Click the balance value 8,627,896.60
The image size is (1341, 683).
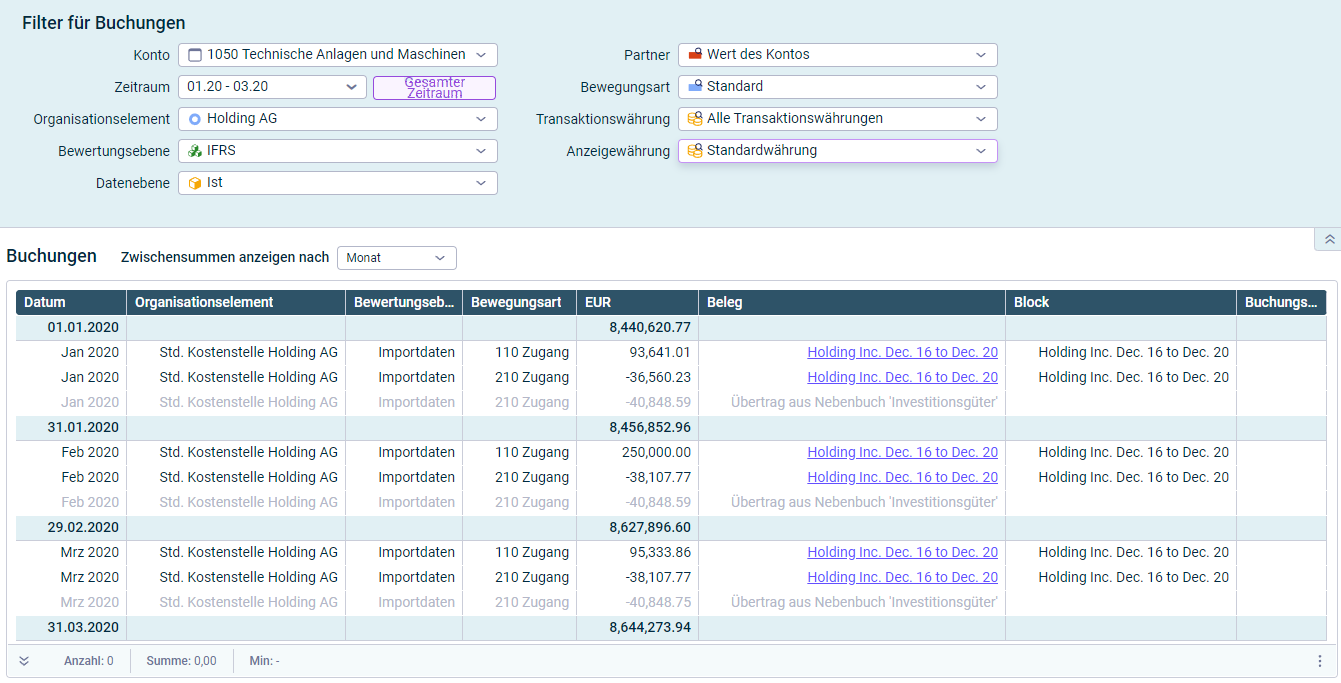(x=650, y=527)
